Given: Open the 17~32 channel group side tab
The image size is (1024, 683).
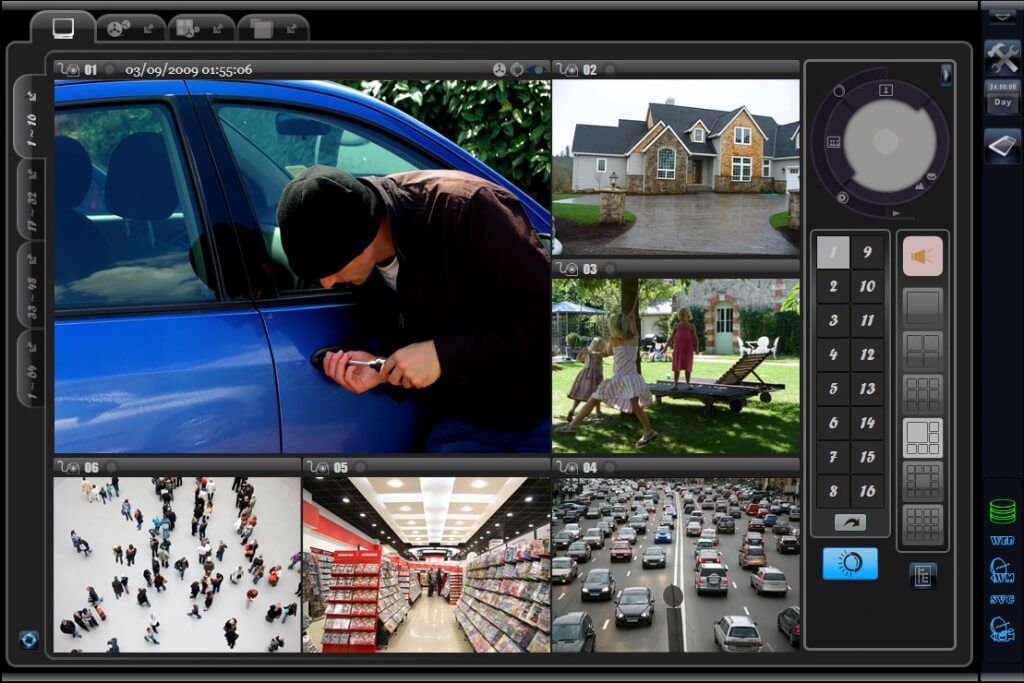Looking at the screenshot, I should click(31, 200).
